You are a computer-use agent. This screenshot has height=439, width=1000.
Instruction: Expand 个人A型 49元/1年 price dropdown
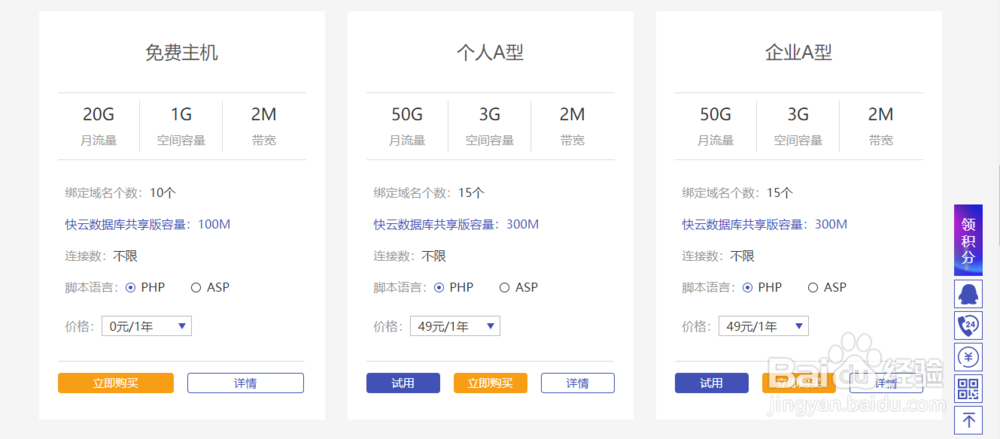pos(455,326)
